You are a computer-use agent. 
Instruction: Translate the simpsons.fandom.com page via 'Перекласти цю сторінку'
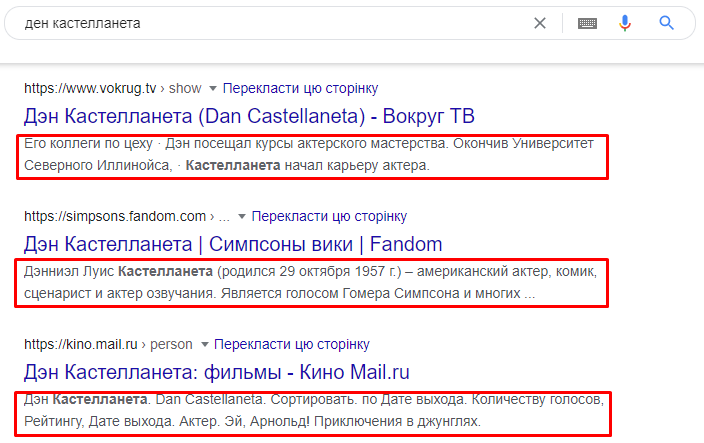[329, 215]
